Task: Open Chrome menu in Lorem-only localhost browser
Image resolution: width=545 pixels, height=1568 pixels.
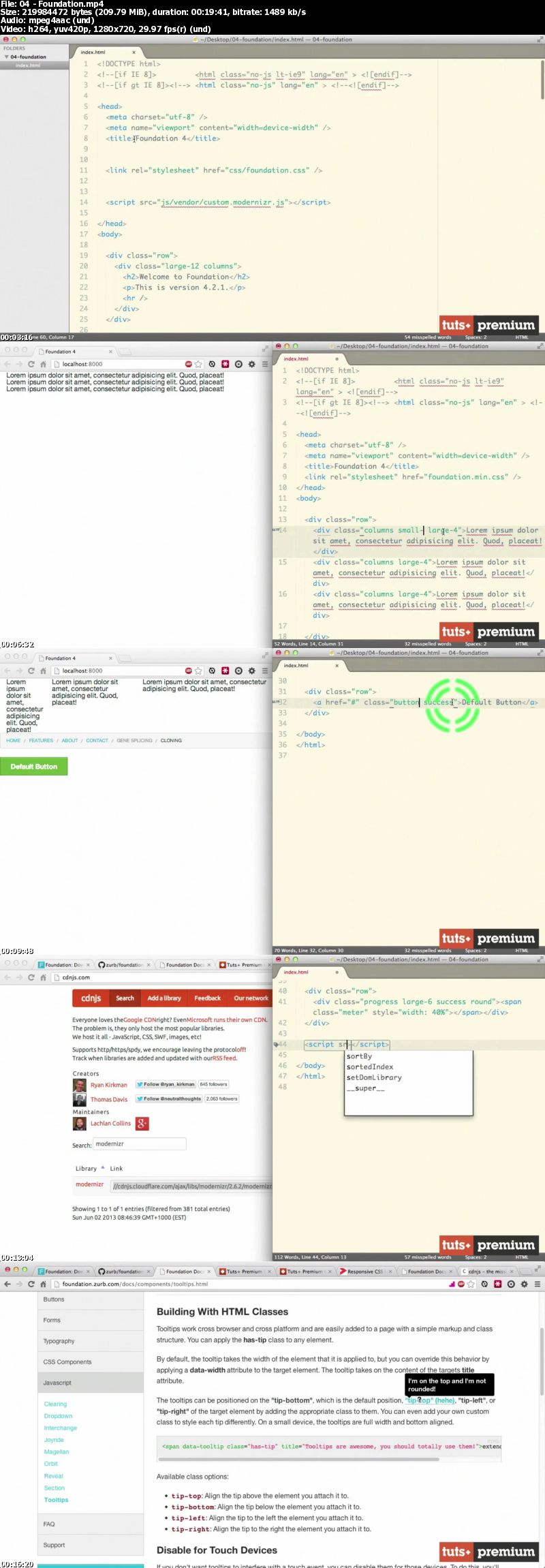Action: tap(265, 365)
